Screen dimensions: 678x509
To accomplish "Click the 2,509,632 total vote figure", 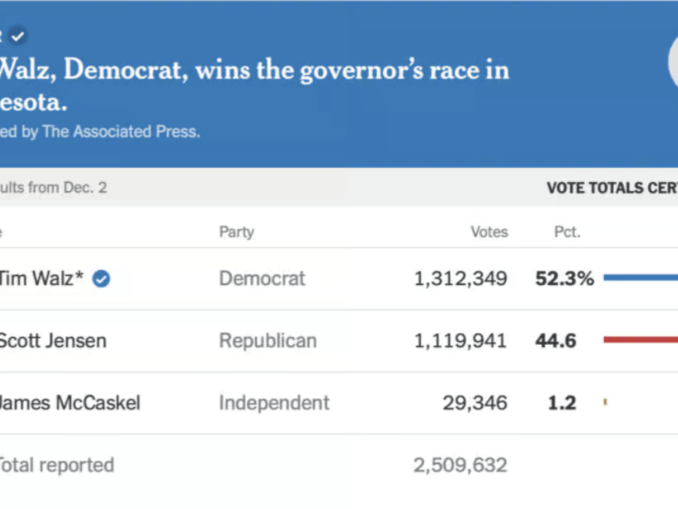I will [x=460, y=465].
